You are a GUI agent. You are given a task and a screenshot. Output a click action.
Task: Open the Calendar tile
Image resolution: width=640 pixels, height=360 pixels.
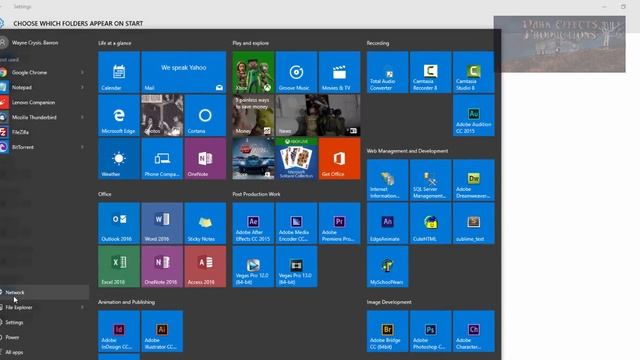[119, 72]
